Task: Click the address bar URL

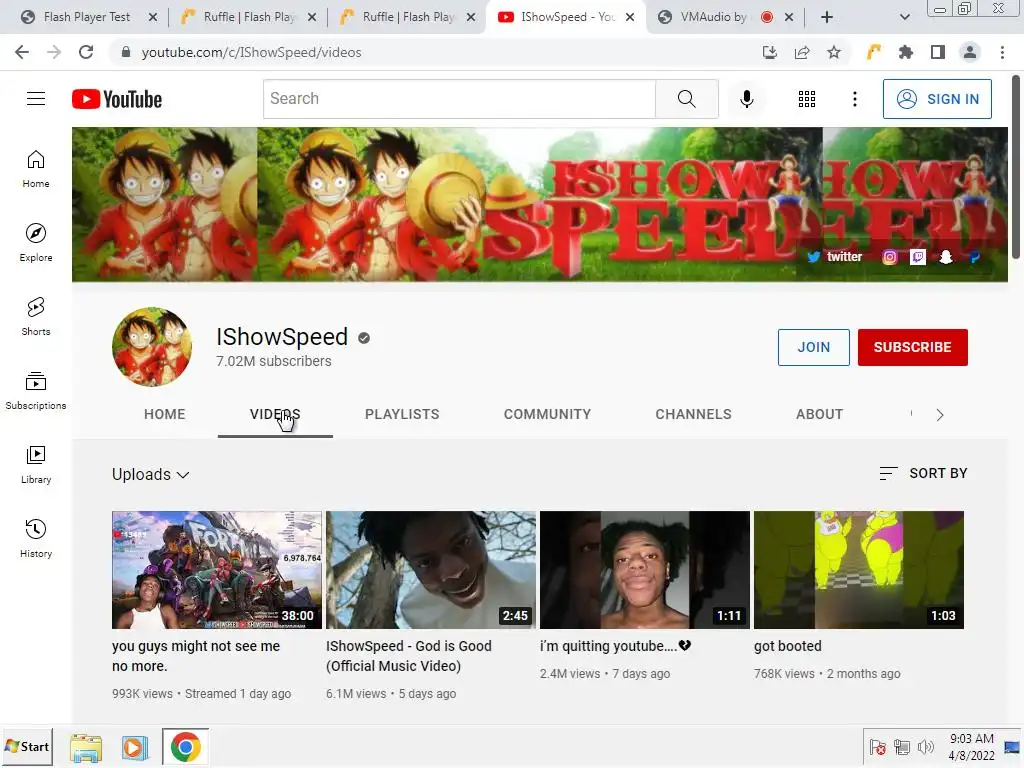Action: [x=251, y=52]
